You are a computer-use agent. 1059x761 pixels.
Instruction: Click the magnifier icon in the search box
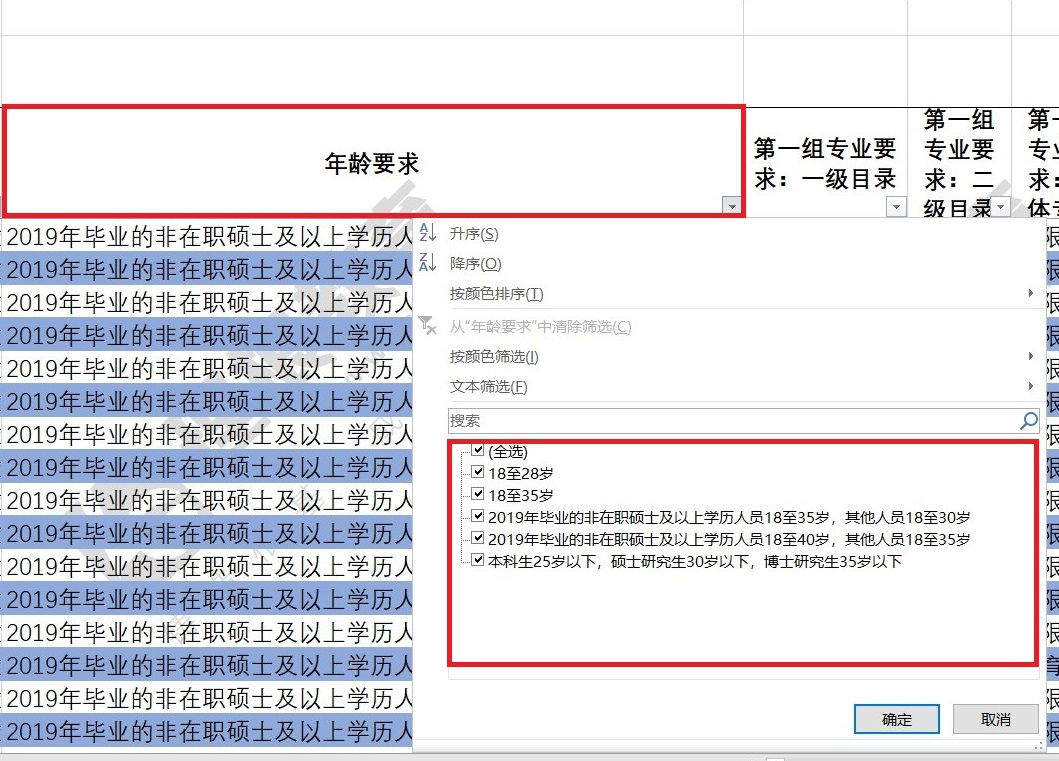[x=1027, y=421]
